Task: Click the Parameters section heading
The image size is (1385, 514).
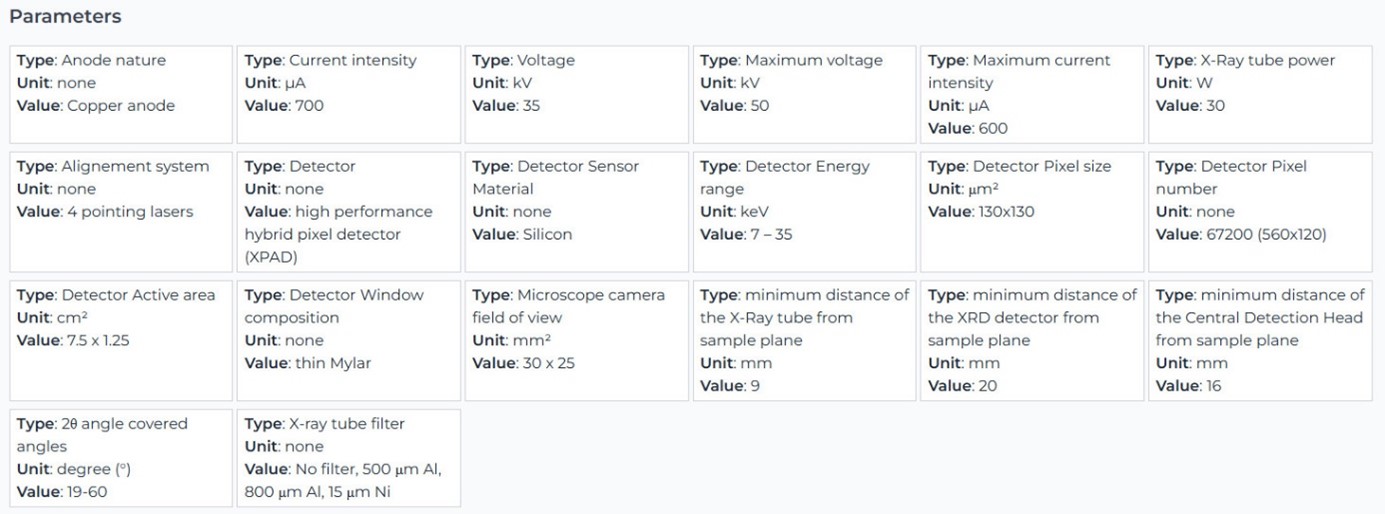Action: tap(65, 17)
